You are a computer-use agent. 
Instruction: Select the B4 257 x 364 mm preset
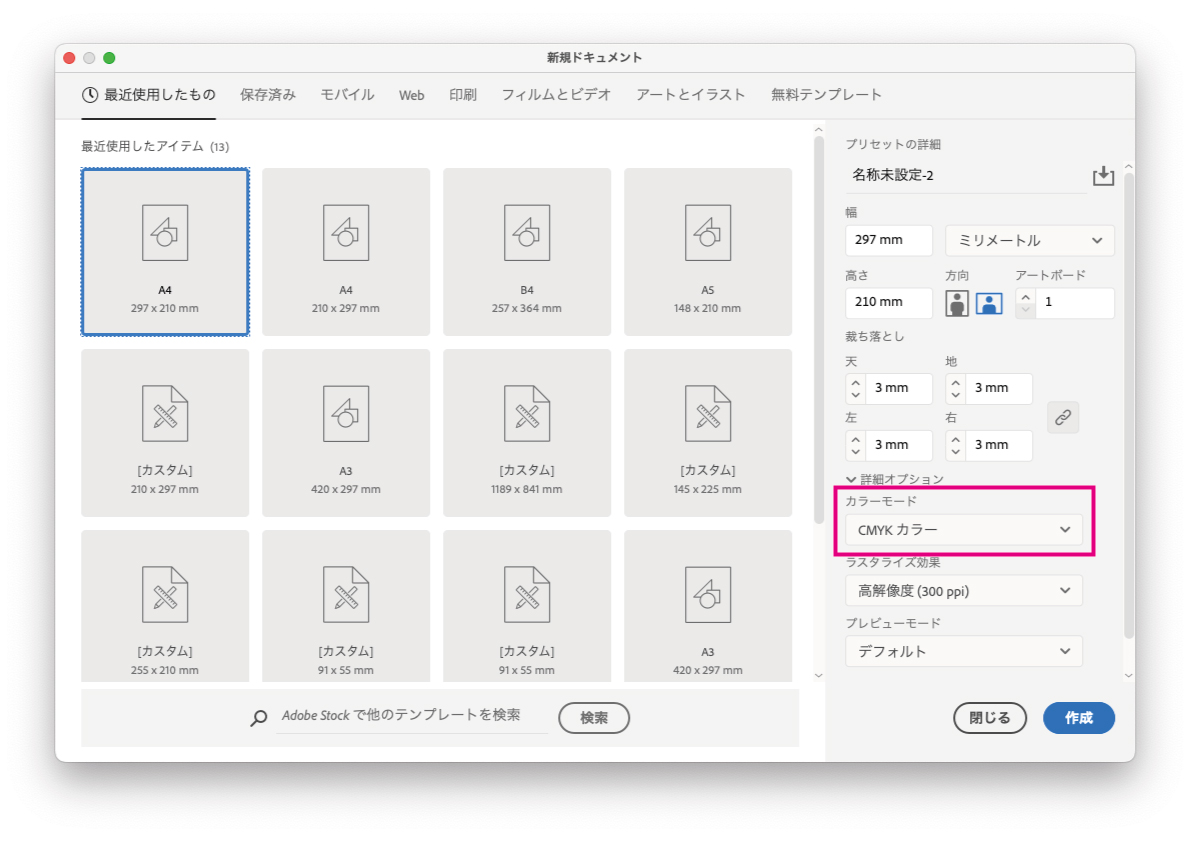[x=527, y=251]
